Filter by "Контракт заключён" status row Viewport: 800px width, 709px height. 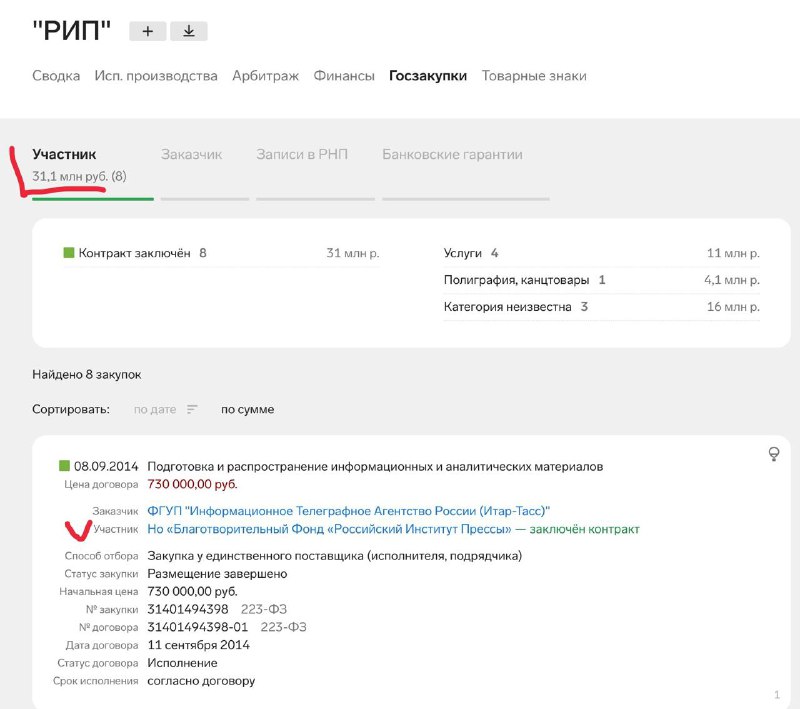221,253
